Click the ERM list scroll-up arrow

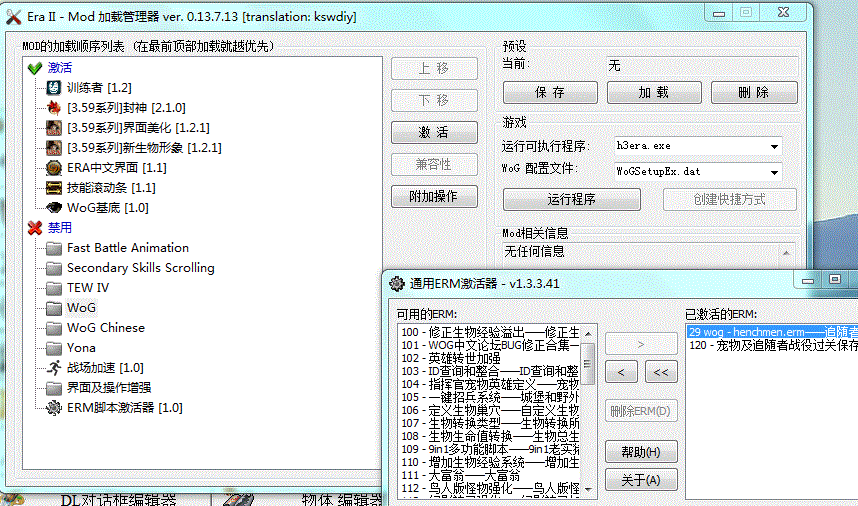tap(588, 334)
